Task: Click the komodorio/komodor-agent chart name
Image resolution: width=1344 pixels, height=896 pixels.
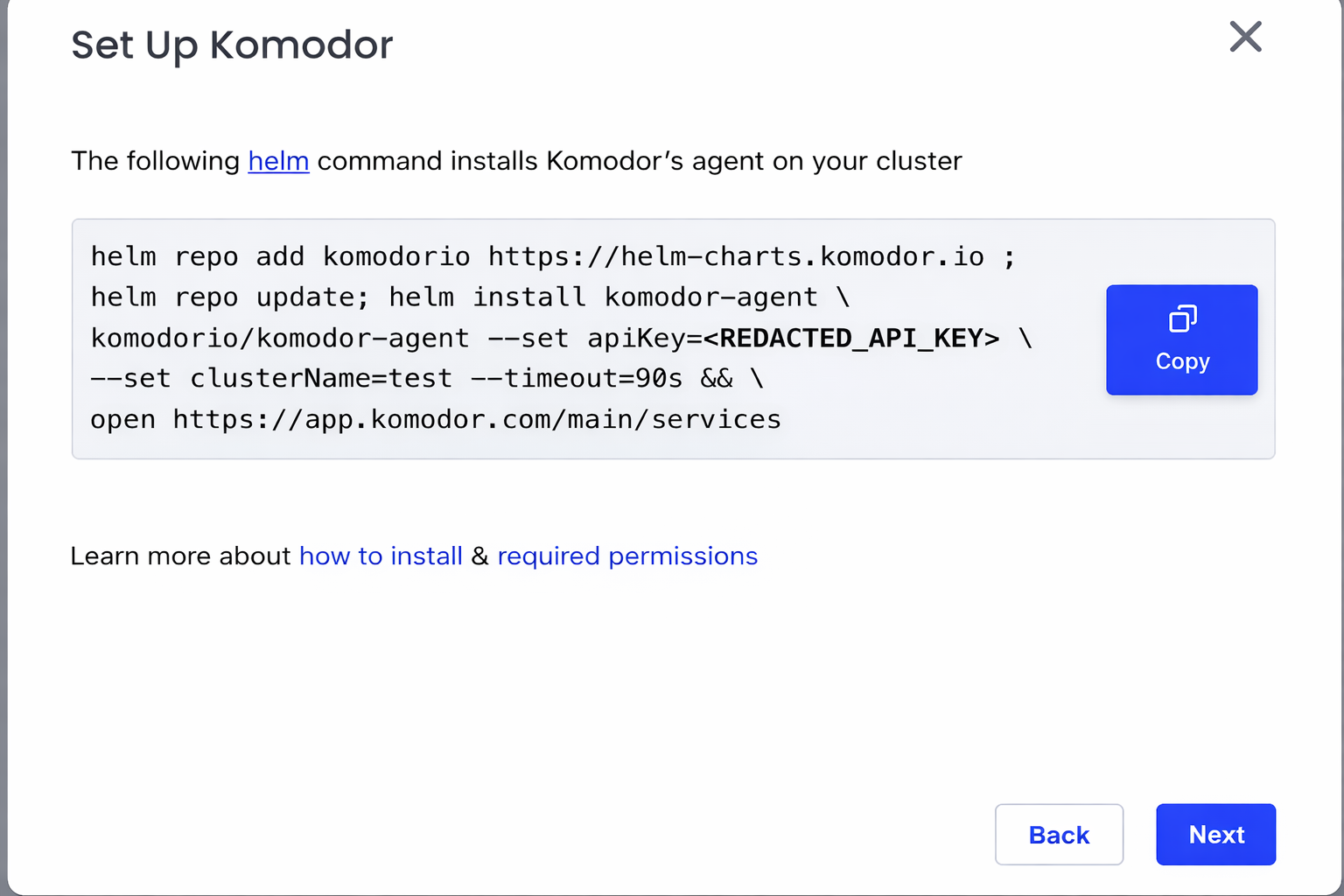Action: pos(280,339)
